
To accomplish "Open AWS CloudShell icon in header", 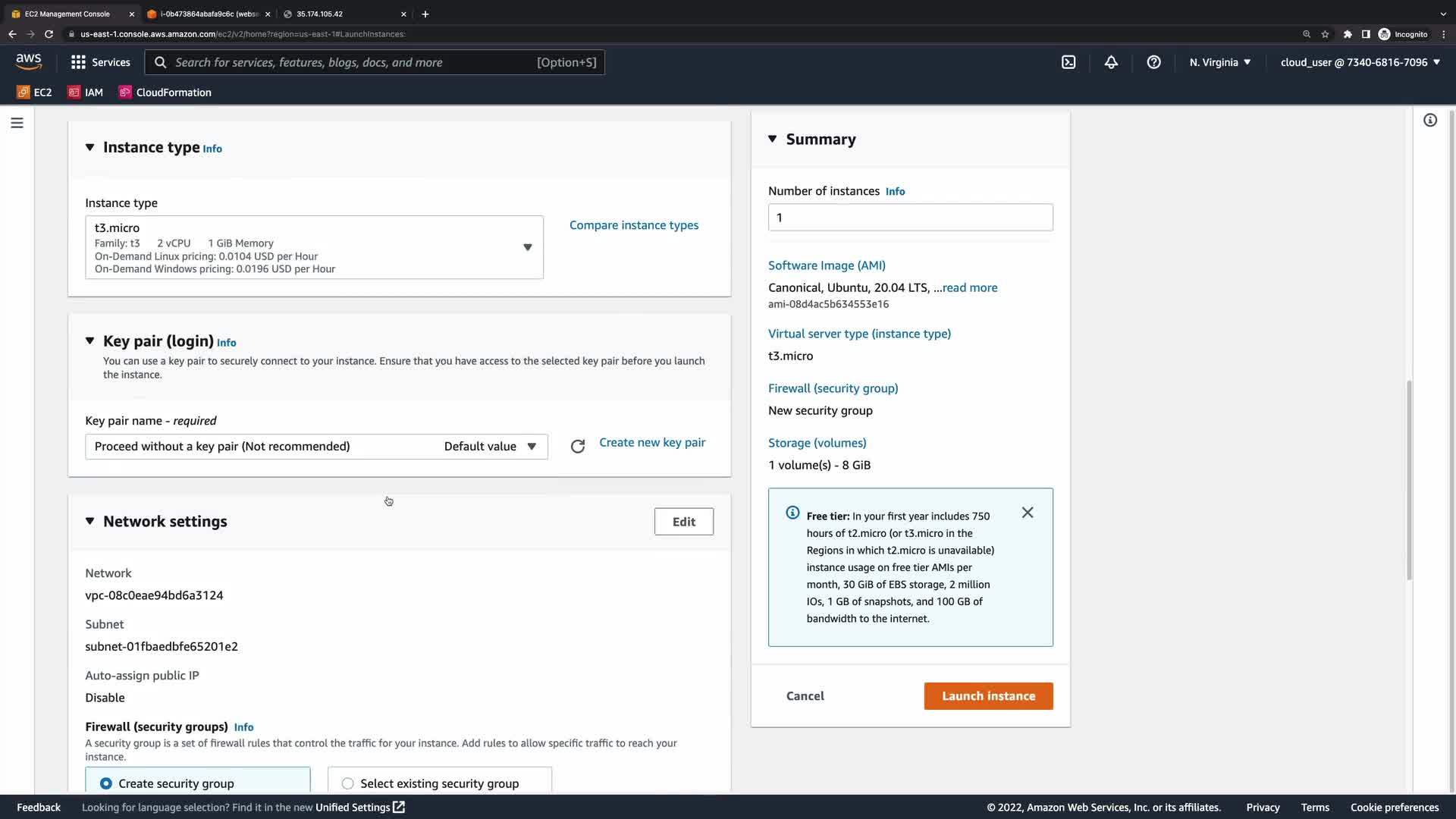I will [x=1068, y=62].
